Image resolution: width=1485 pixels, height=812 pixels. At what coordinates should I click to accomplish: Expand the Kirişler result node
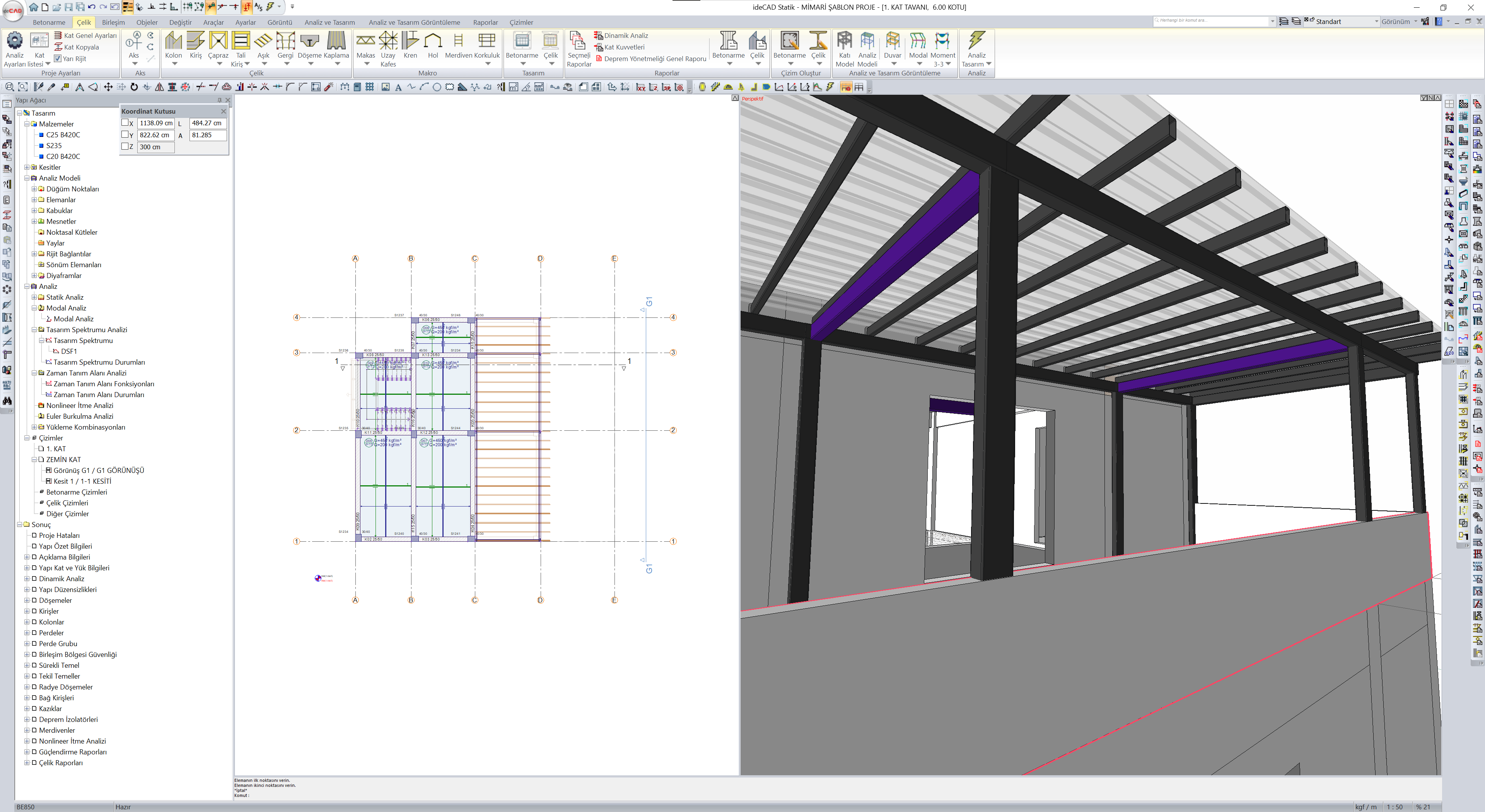(27, 611)
